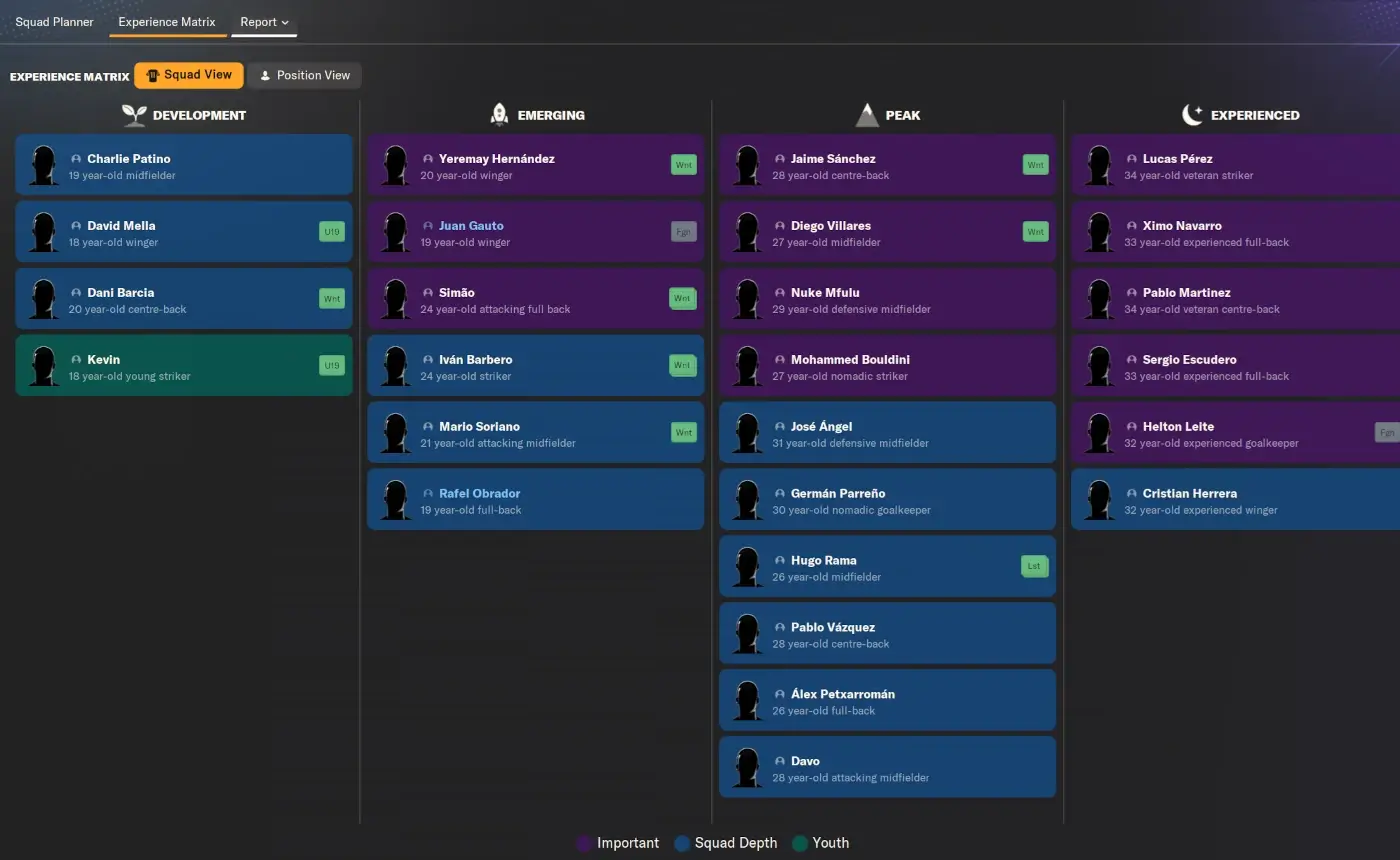Click the small person icon beside Rafel Obrador
Image resolution: width=1400 pixels, height=860 pixels.
coord(428,494)
